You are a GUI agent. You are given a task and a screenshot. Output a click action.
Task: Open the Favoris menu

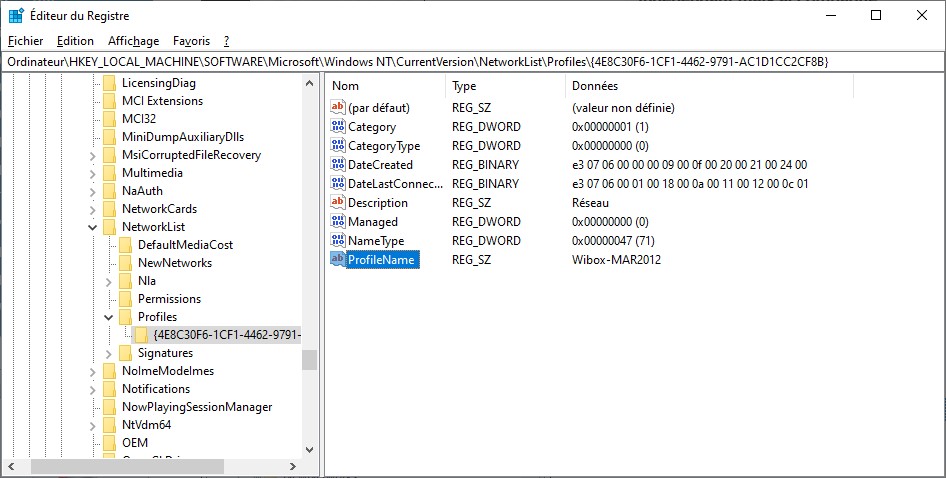pos(191,41)
